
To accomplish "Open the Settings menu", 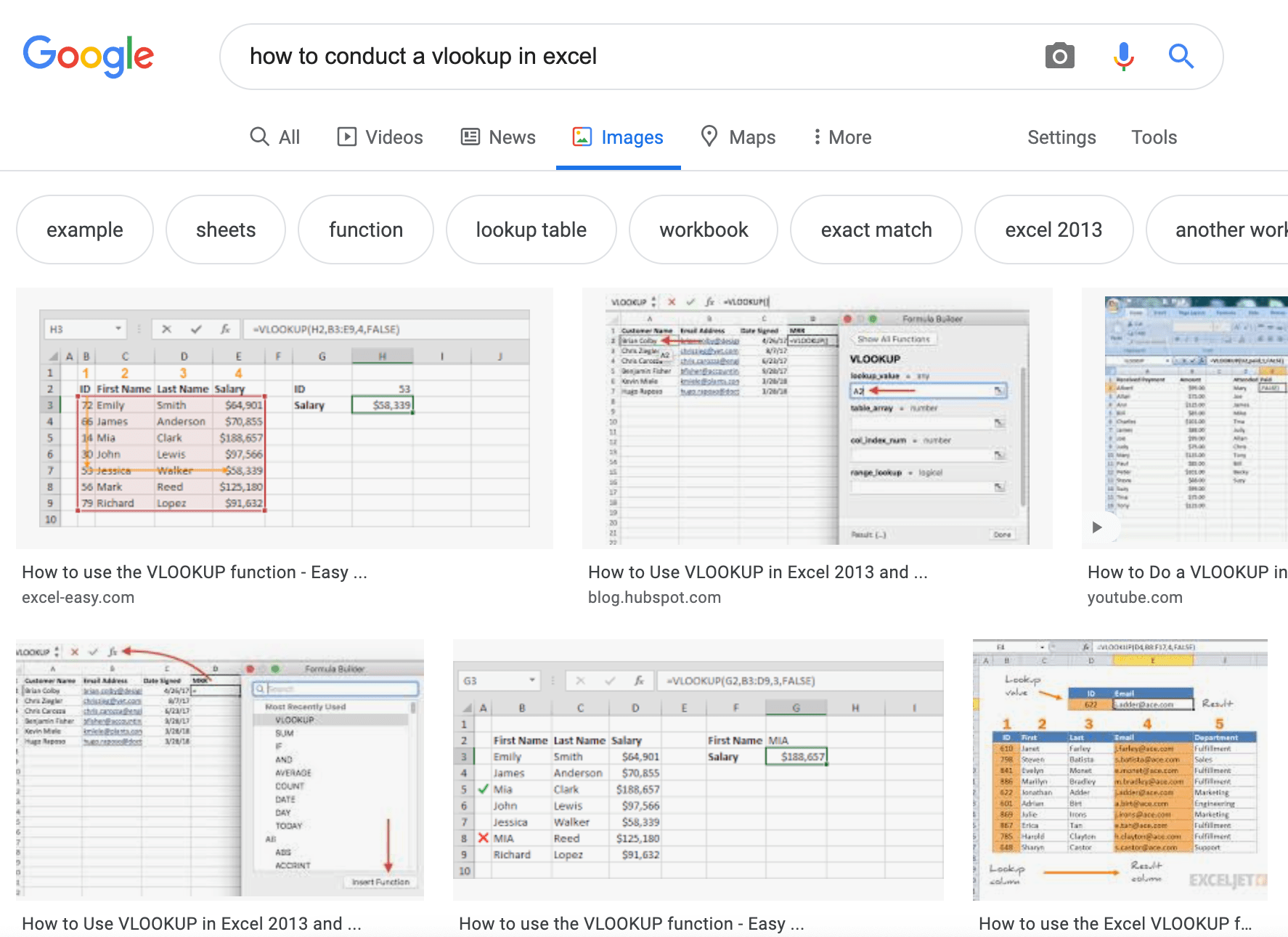I will click(1061, 137).
